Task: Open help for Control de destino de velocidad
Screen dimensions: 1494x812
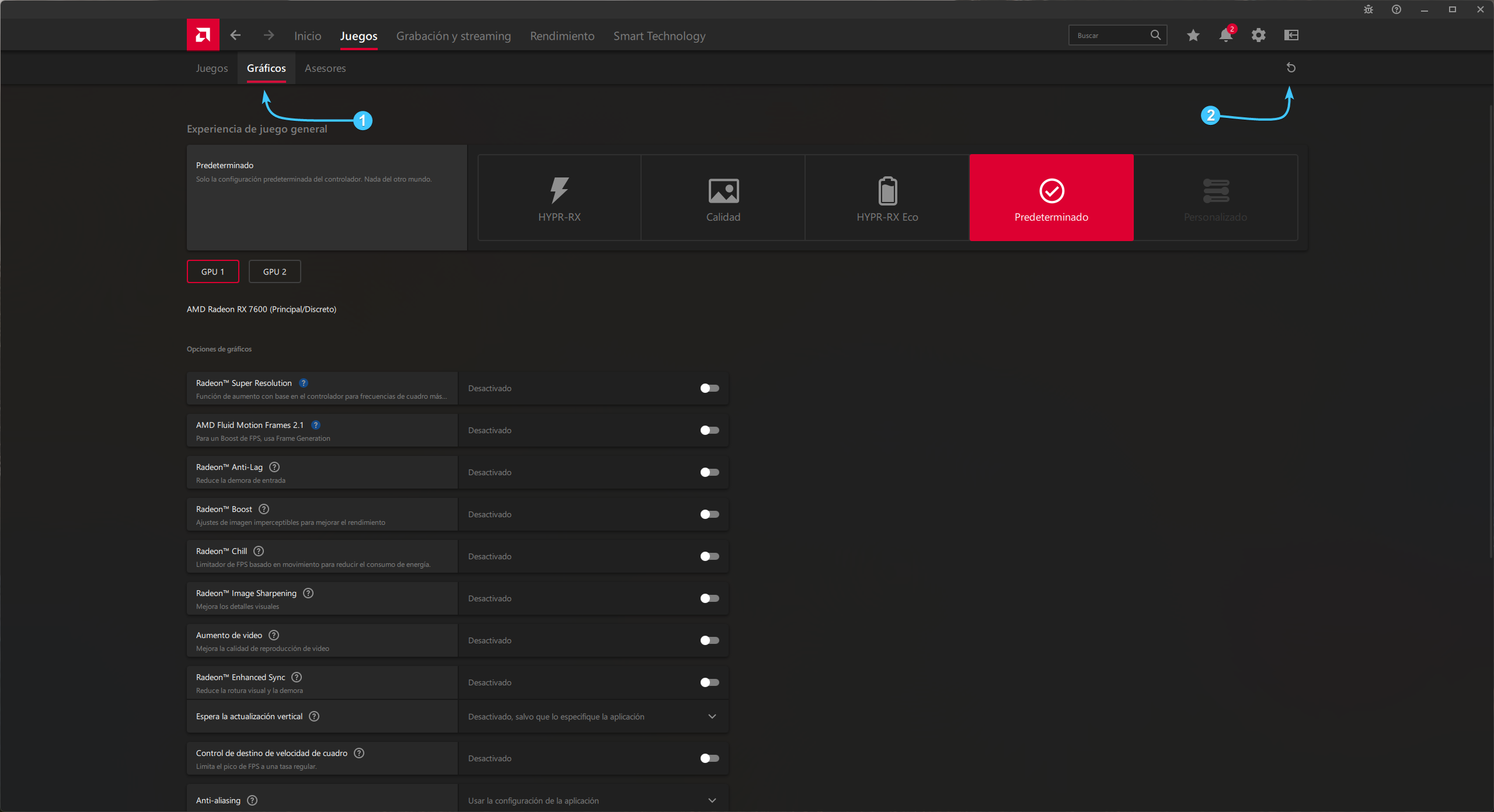Action: pyautogui.click(x=359, y=753)
